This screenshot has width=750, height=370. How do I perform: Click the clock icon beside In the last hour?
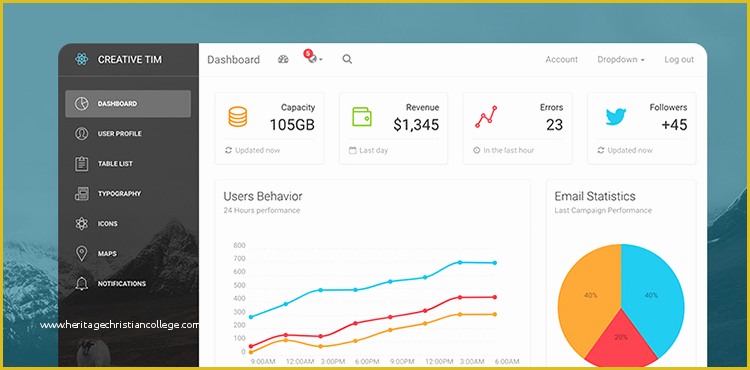point(476,150)
